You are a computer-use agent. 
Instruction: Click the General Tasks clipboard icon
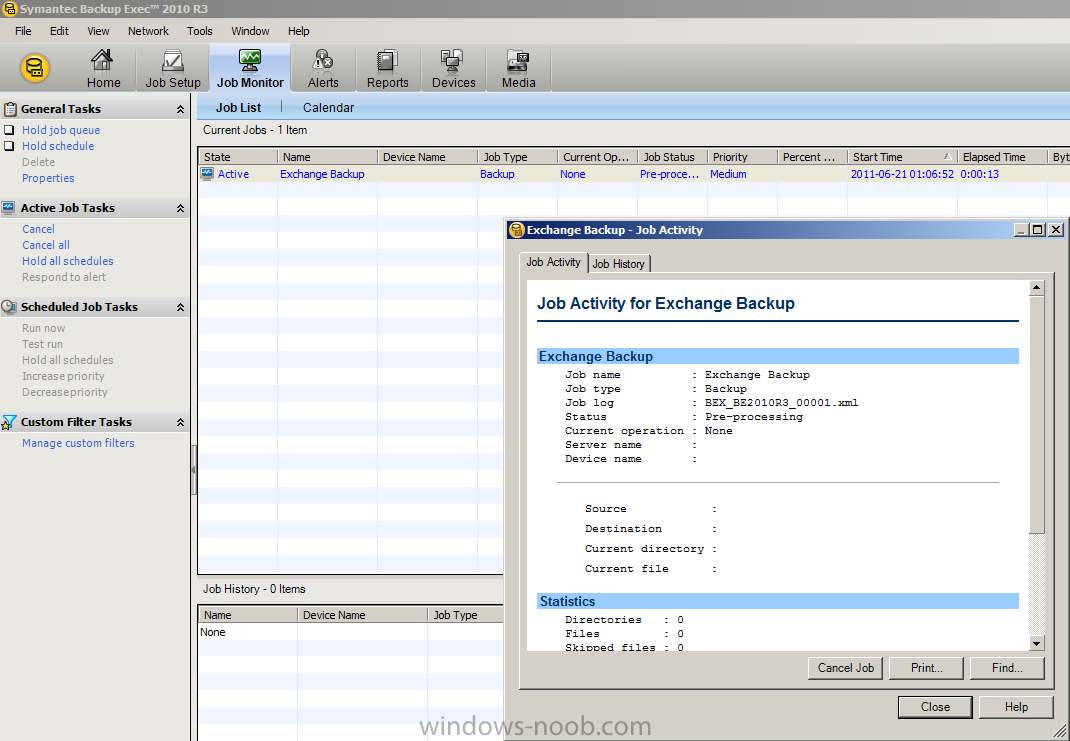(x=10, y=108)
